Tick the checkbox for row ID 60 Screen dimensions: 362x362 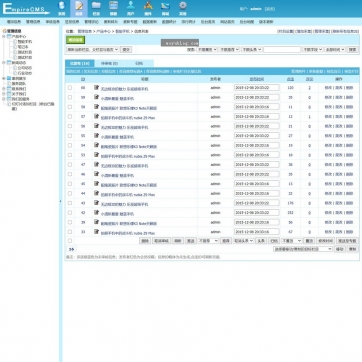pyautogui.click(x=70, y=88)
